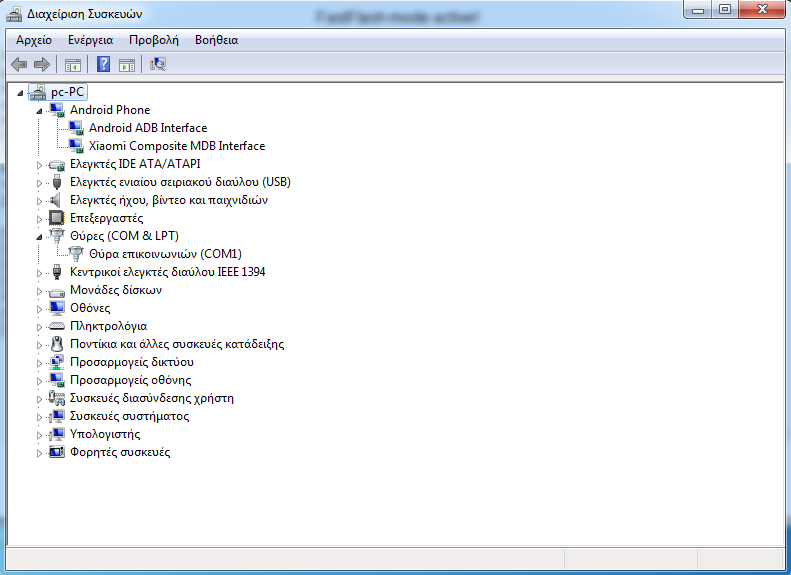Scan for hardware changes toolbar icon
Viewport: 791px width, 575px height.
pos(158,64)
